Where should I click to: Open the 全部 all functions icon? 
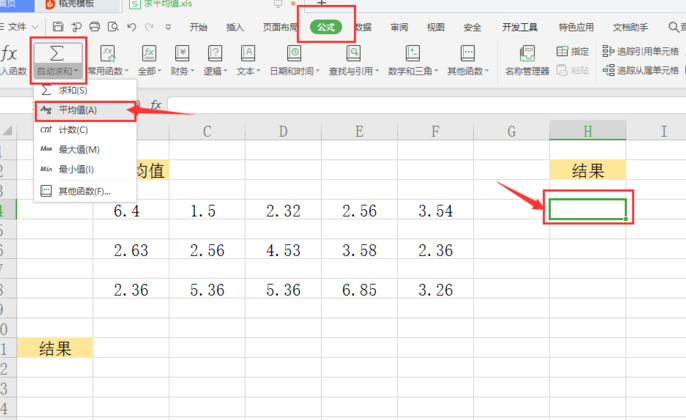coord(149,54)
